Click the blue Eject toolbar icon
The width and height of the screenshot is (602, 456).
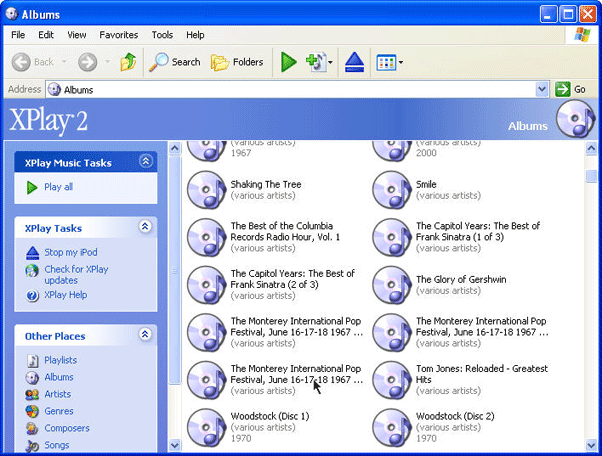[x=354, y=62]
